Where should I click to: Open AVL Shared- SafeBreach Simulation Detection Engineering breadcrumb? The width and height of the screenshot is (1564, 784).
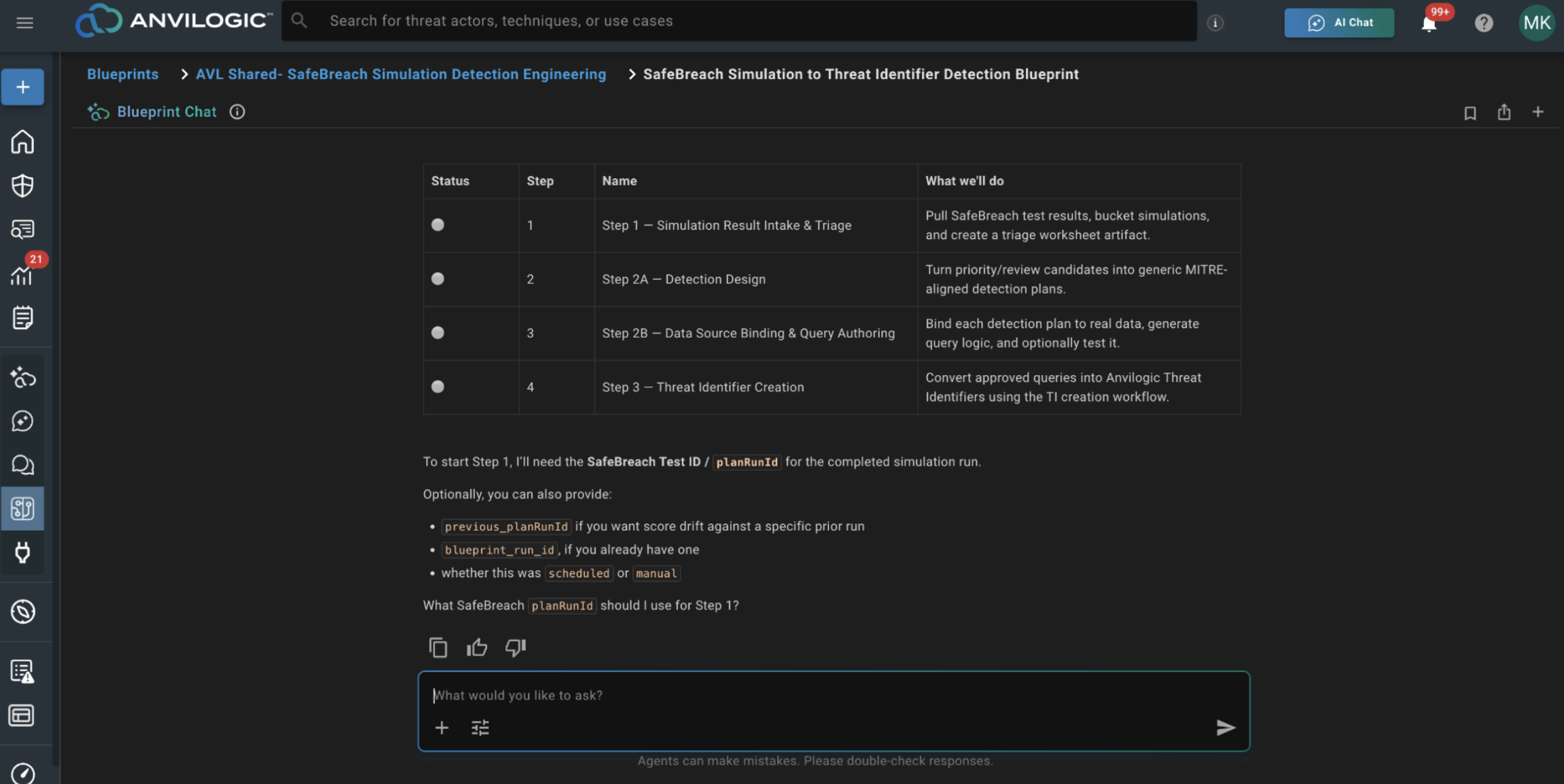pyautogui.click(x=401, y=74)
